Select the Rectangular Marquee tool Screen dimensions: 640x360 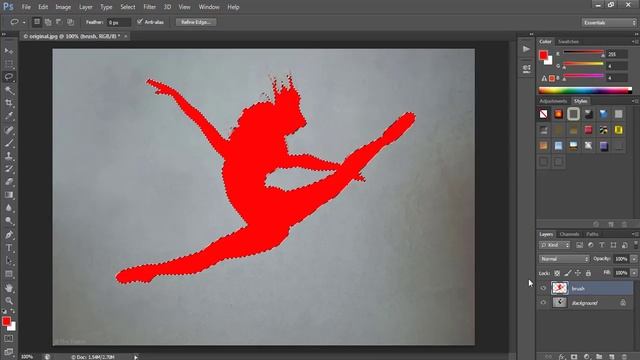coord(9,64)
